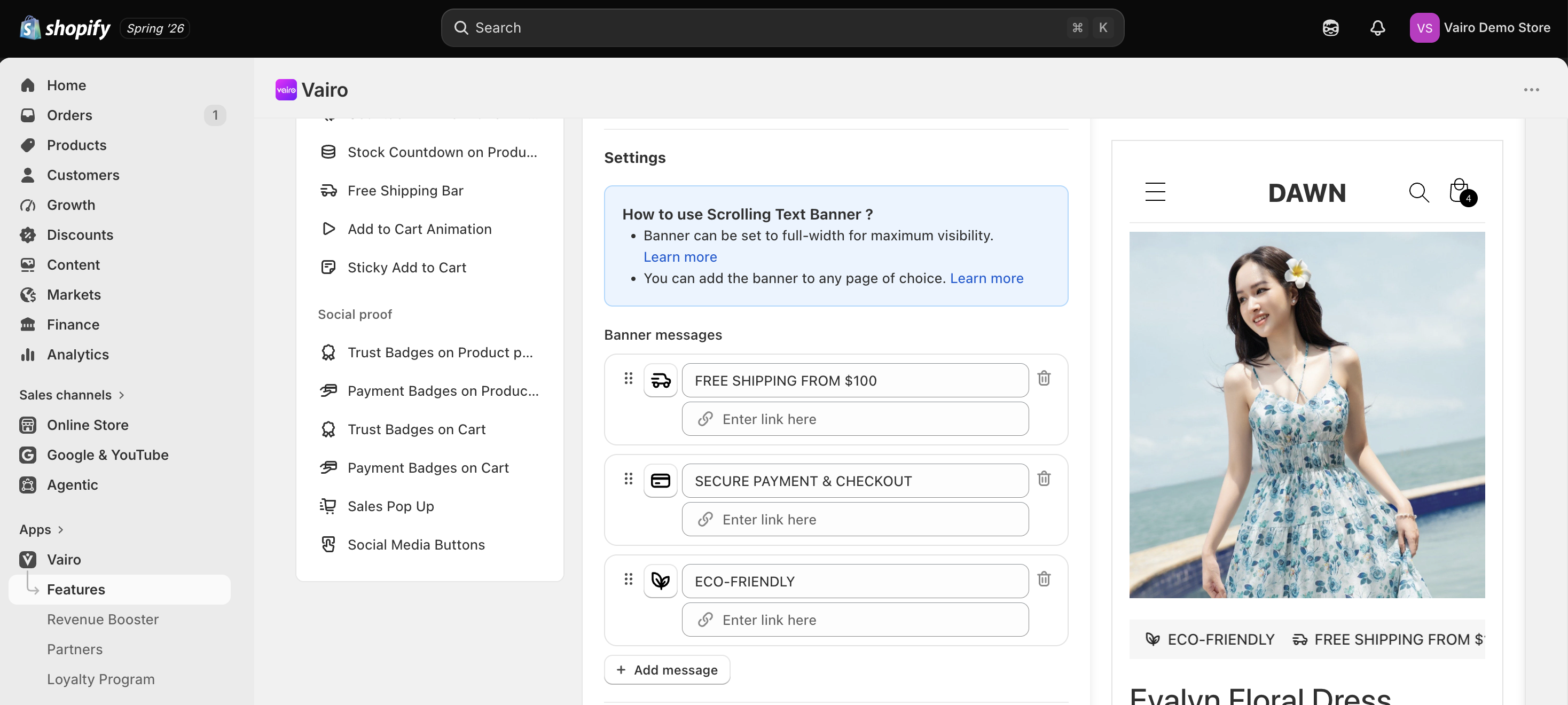Open notifications bell in top bar

click(x=1377, y=28)
